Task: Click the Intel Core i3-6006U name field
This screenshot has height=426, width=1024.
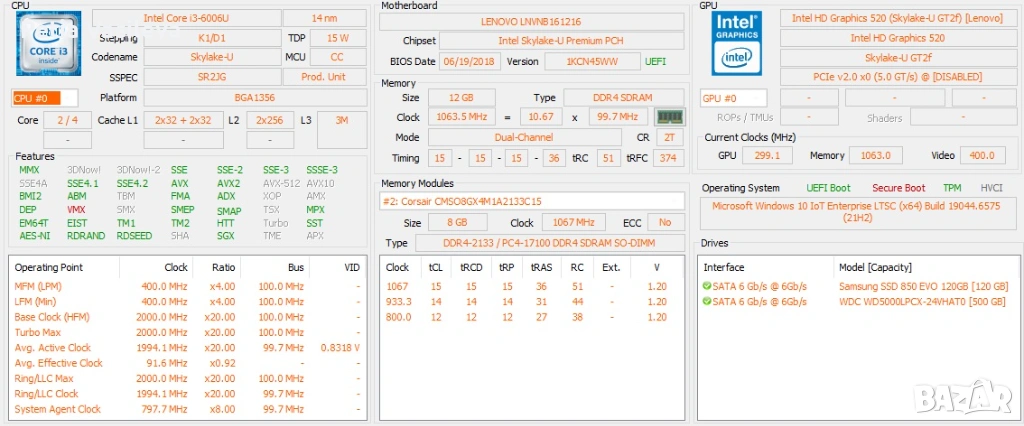Action: point(184,18)
